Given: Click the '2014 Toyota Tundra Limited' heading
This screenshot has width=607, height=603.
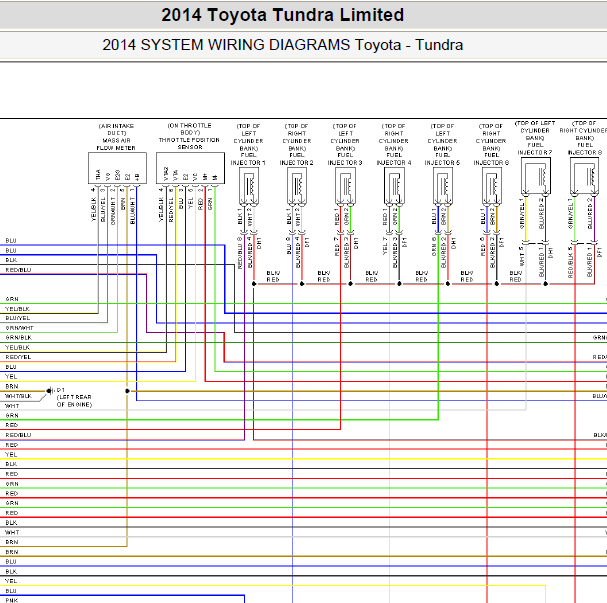Looking at the screenshot, I should (282, 15).
